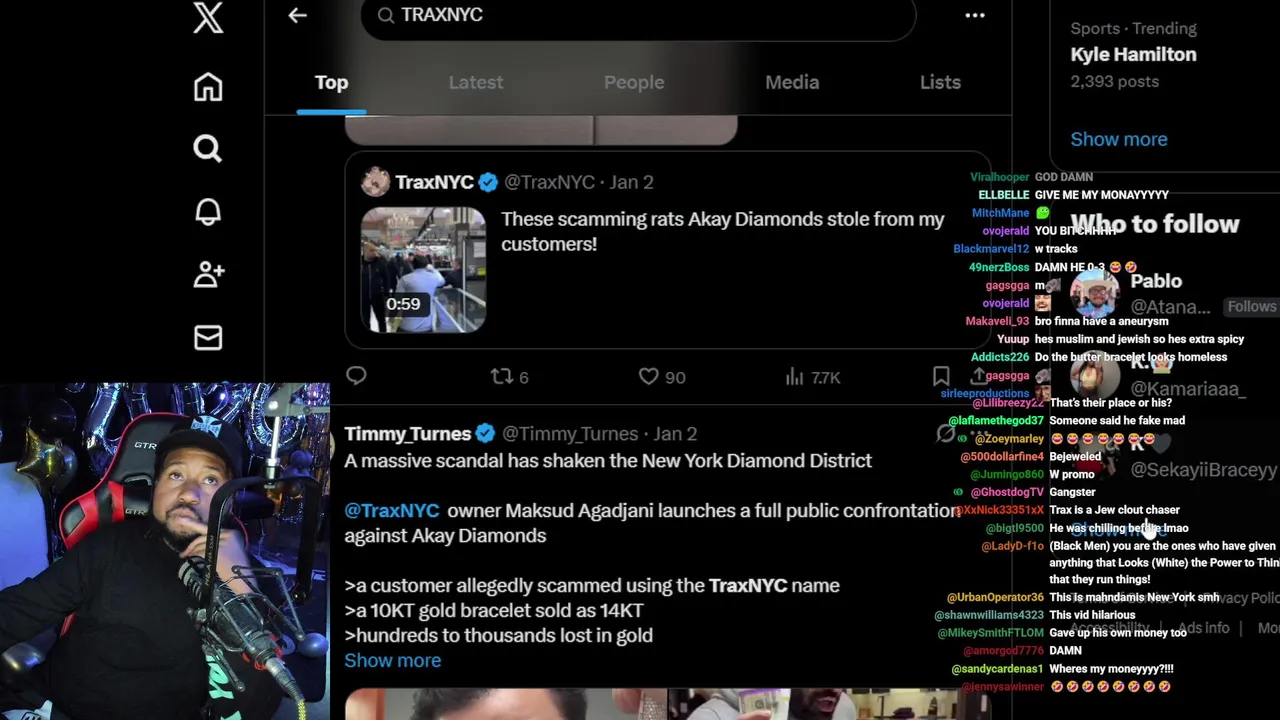Show more trending topics
Image resolution: width=1280 pixels, height=720 pixels.
[1118, 139]
